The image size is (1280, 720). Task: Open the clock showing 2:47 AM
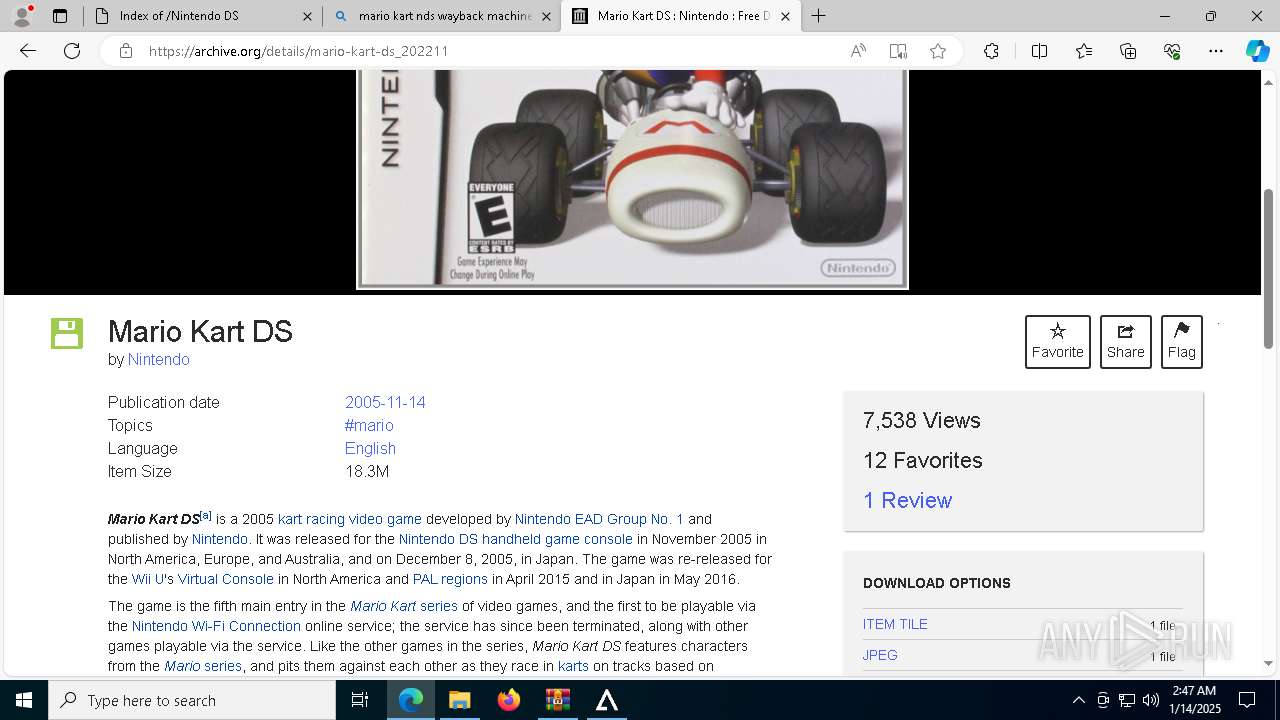coord(1196,700)
